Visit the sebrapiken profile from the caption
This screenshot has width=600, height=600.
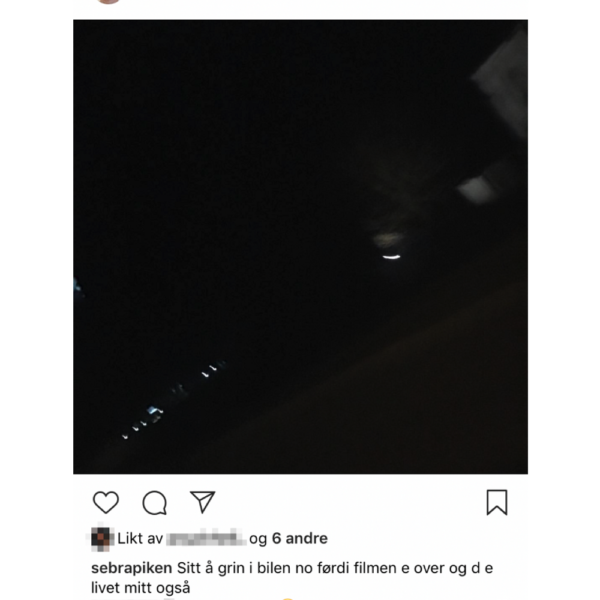(x=131, y=568)
